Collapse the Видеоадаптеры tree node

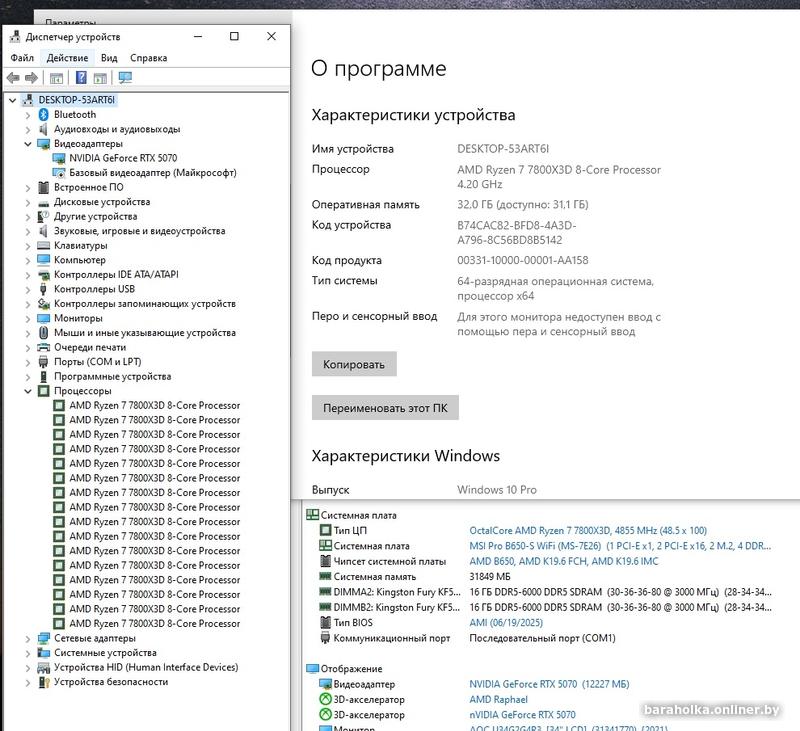tap(28, 144)
